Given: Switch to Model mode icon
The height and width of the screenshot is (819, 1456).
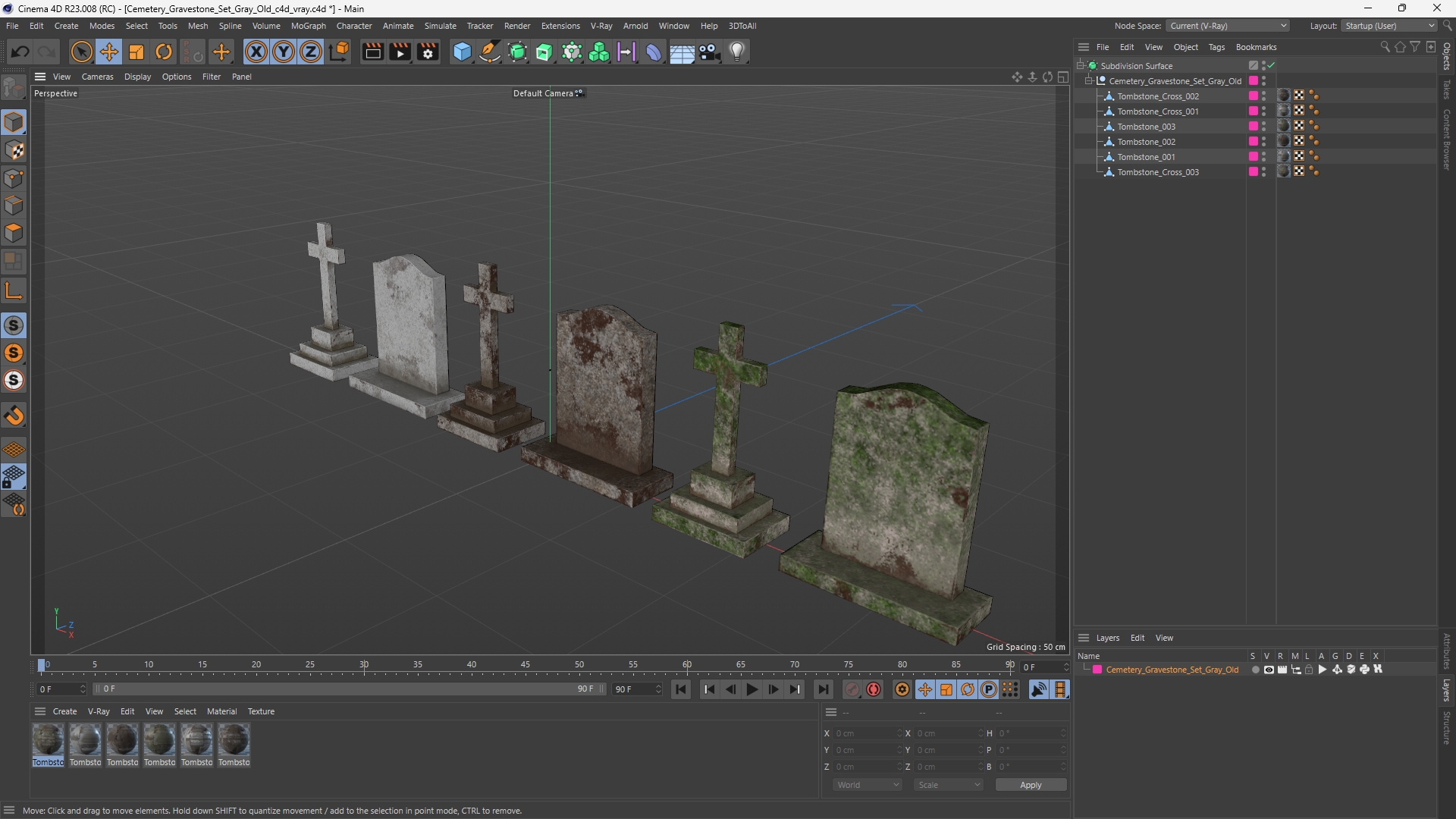Looking at the screenshot, I should coord(14,122).
